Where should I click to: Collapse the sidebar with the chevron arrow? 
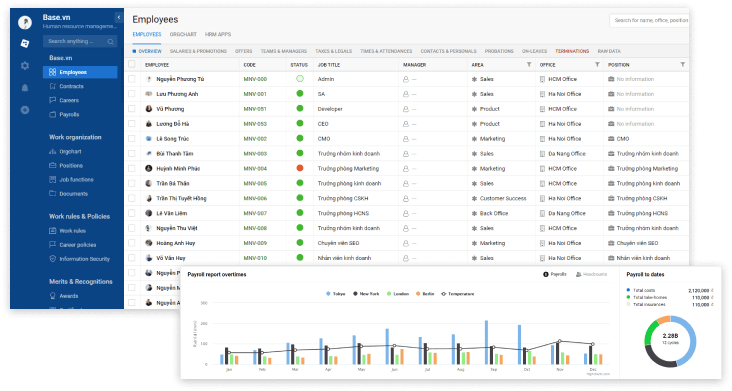(x=119, y=17)
